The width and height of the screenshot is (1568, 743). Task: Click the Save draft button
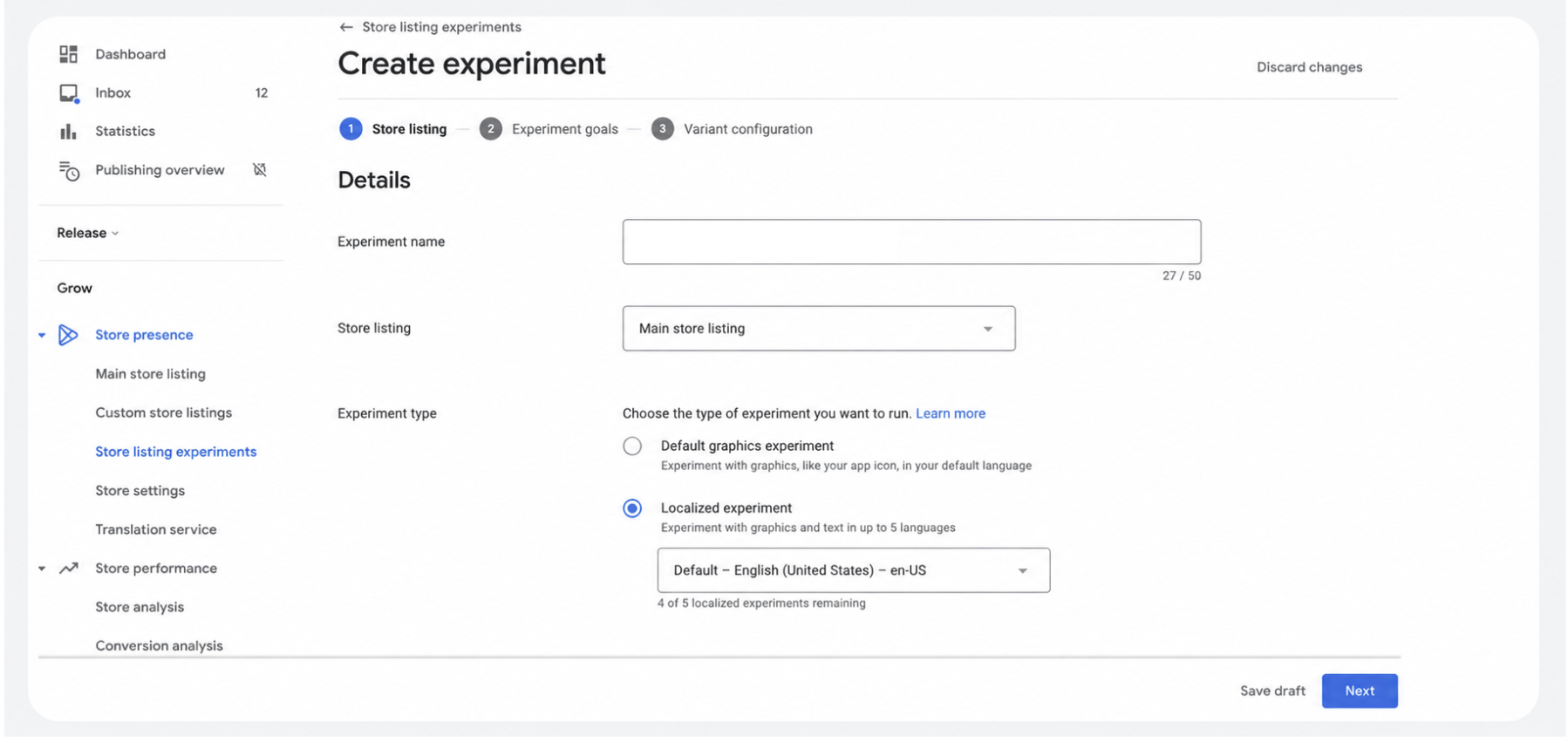pyautogui.click(x=1272, y=692)
